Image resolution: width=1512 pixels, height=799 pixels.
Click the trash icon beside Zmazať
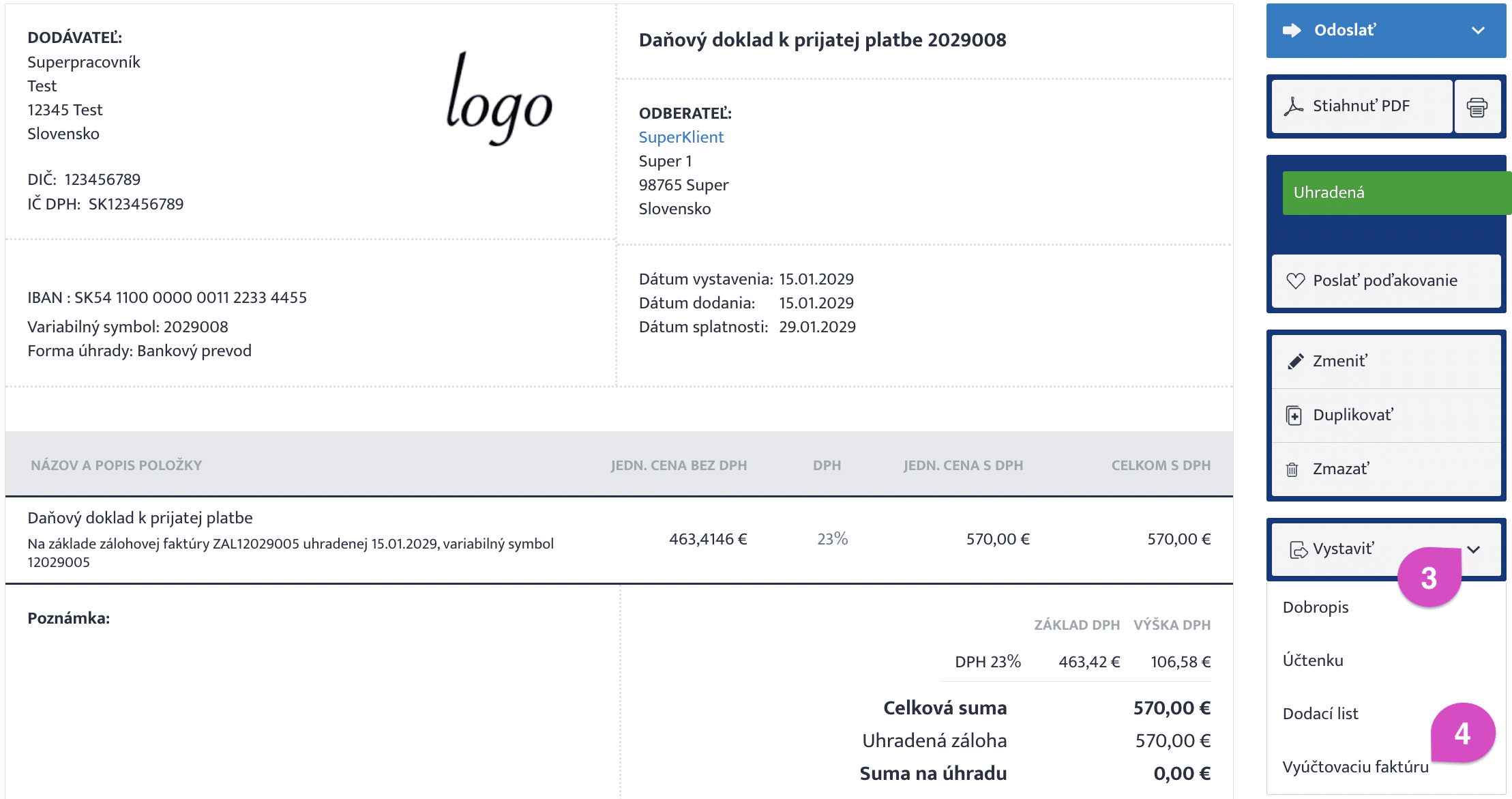pyautogui.click(x=1292, y=469)
